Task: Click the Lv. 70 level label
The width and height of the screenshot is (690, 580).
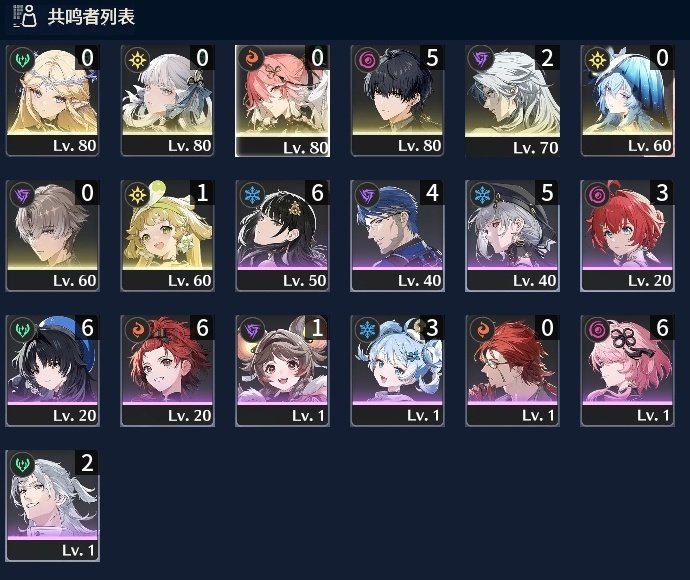Action: [x=535, y=148]
